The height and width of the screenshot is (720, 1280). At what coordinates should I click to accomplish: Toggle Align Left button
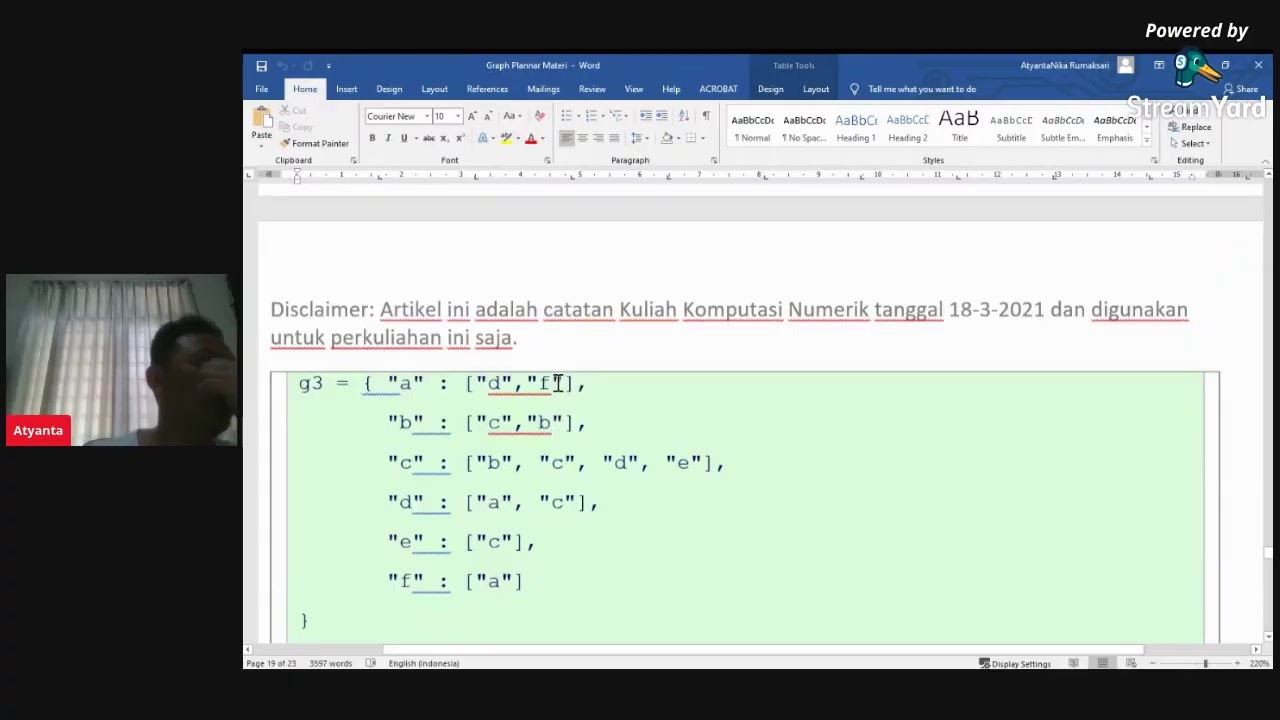(567, 138)
